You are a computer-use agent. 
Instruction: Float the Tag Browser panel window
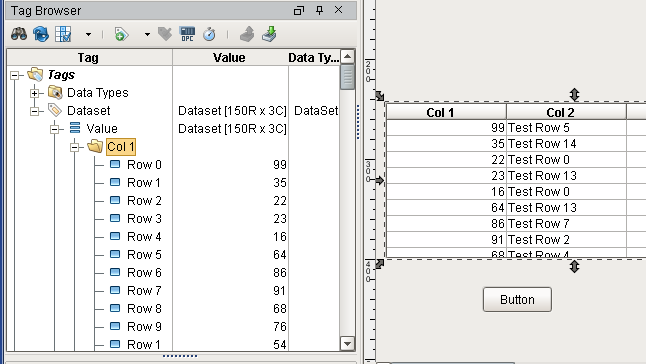299,10
